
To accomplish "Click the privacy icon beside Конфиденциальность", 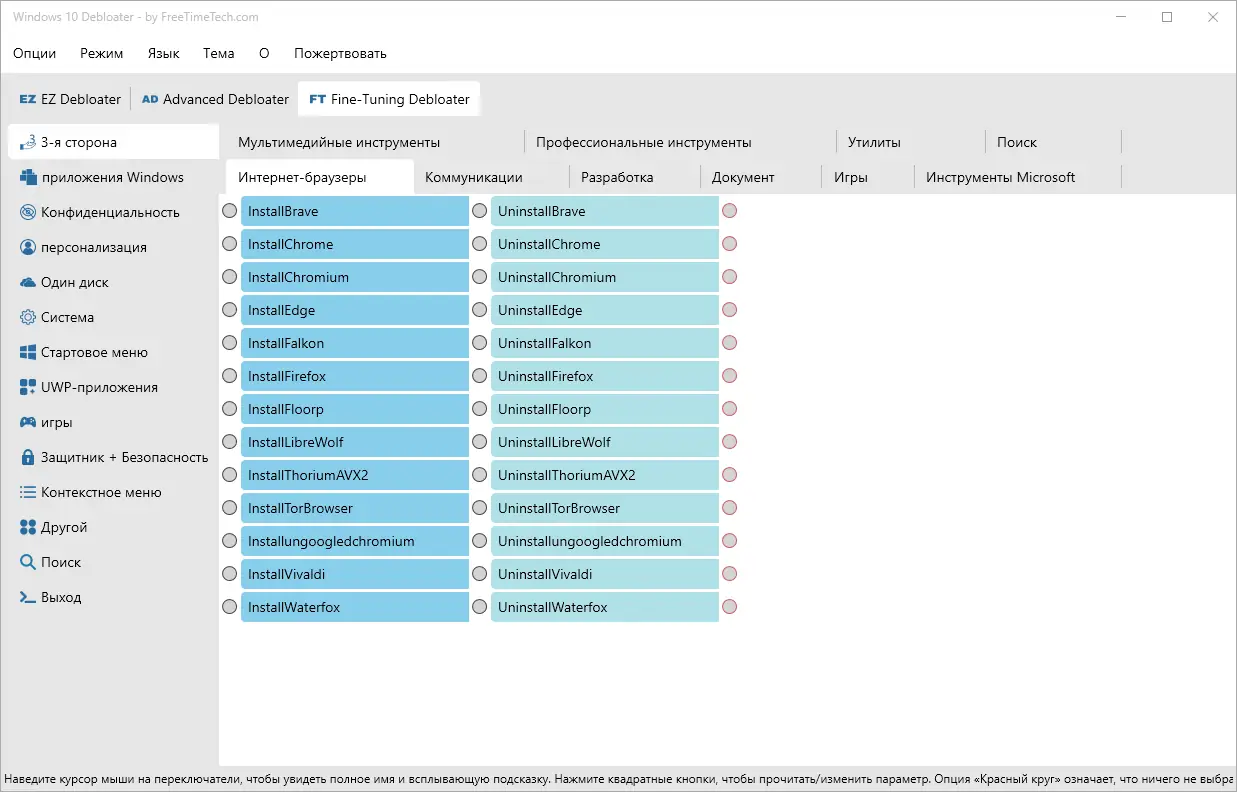I will pos(28,212).
